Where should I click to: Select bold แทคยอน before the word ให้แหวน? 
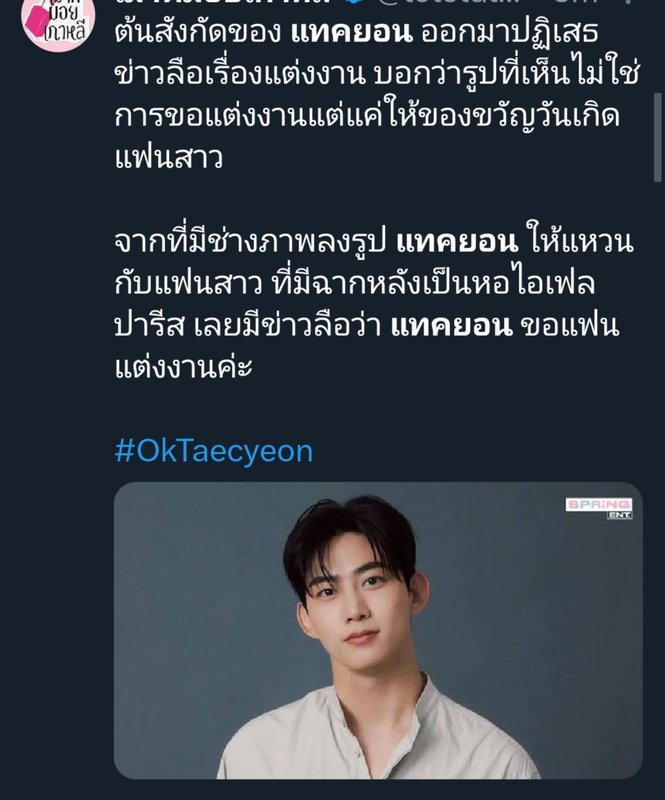(x=457, y=241)
